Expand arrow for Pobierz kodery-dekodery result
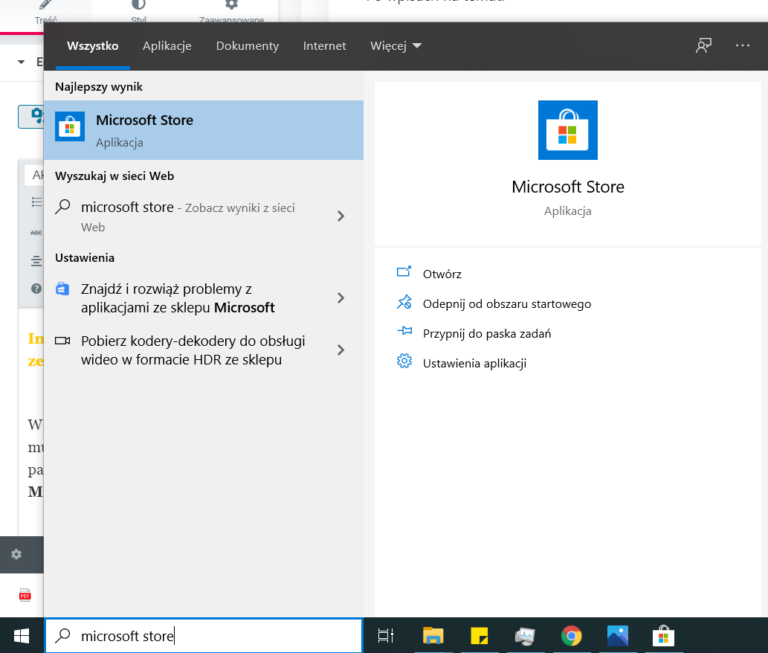768x653 pixels. tap(341, 350)
